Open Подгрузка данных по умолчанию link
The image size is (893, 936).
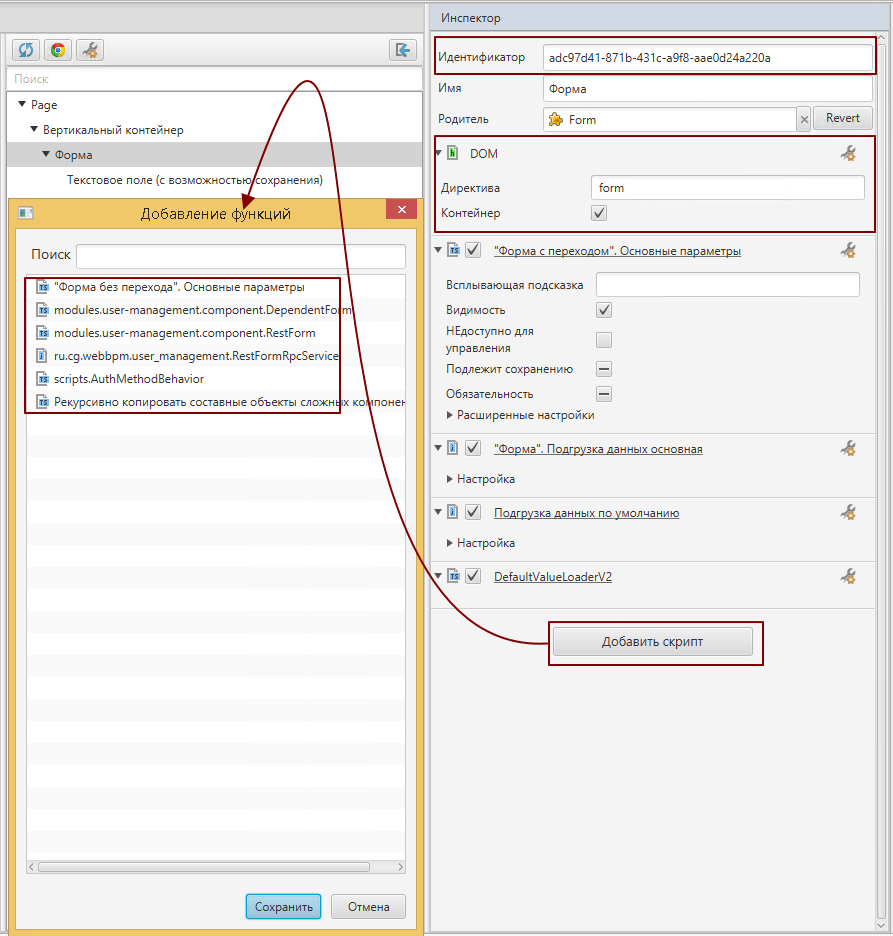586,513
